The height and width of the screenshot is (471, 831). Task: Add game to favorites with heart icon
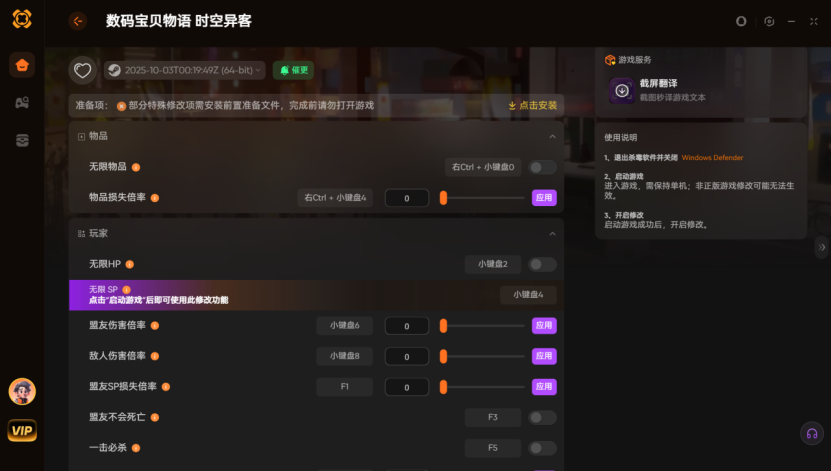[83, 70]
